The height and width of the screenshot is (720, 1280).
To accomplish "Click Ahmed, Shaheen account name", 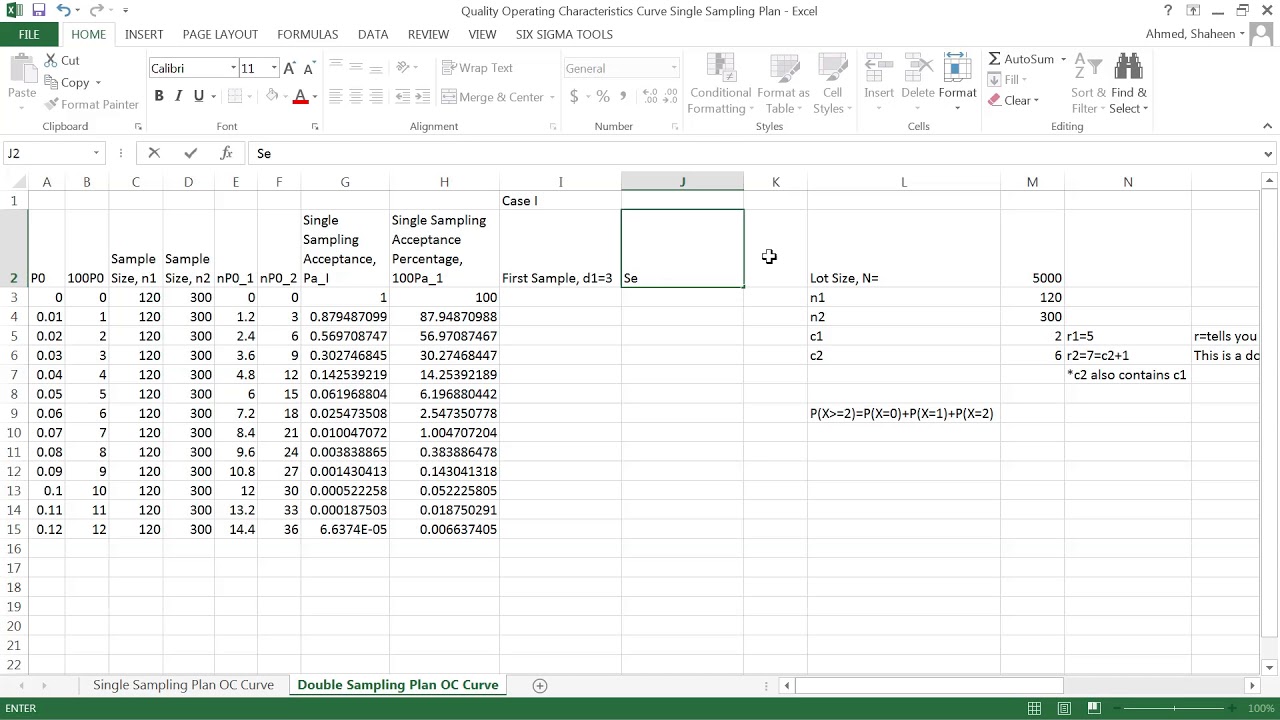I will (1190, 34).
